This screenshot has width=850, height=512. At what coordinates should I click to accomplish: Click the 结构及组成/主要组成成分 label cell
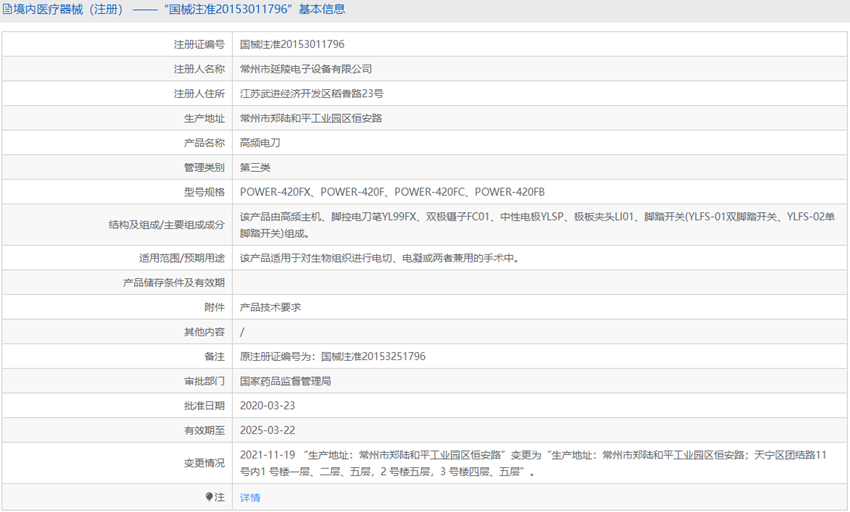[166, 224]
